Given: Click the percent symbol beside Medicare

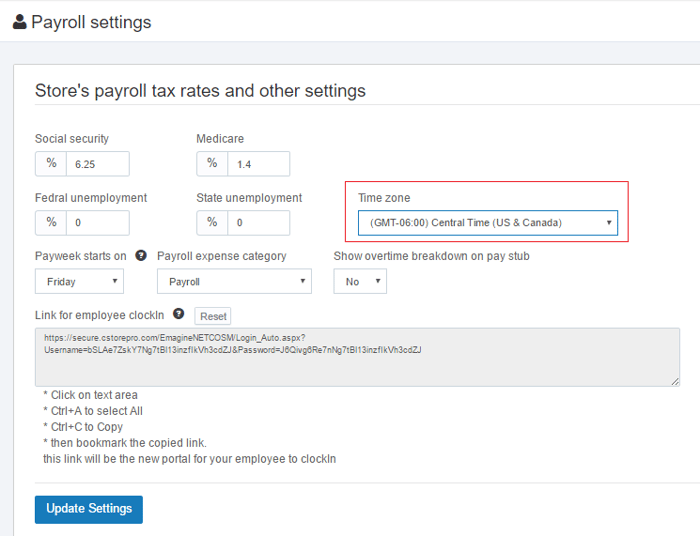Looking at the screenshot, I should tap(211, 163).
